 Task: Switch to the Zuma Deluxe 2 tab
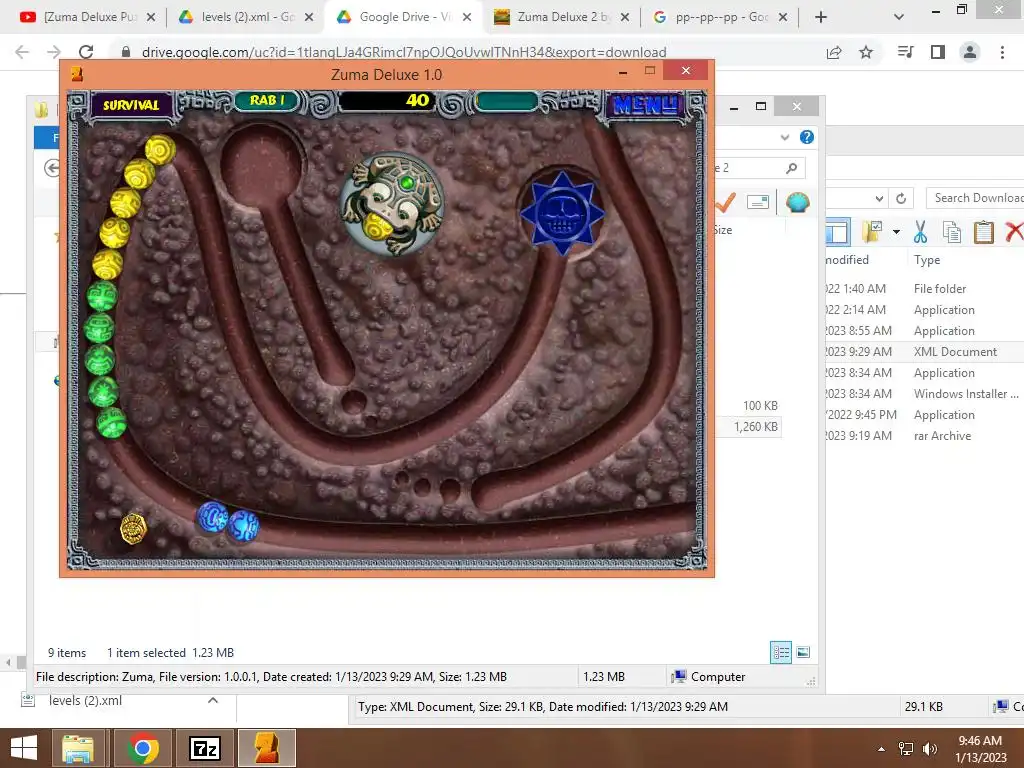coord(562,17)
